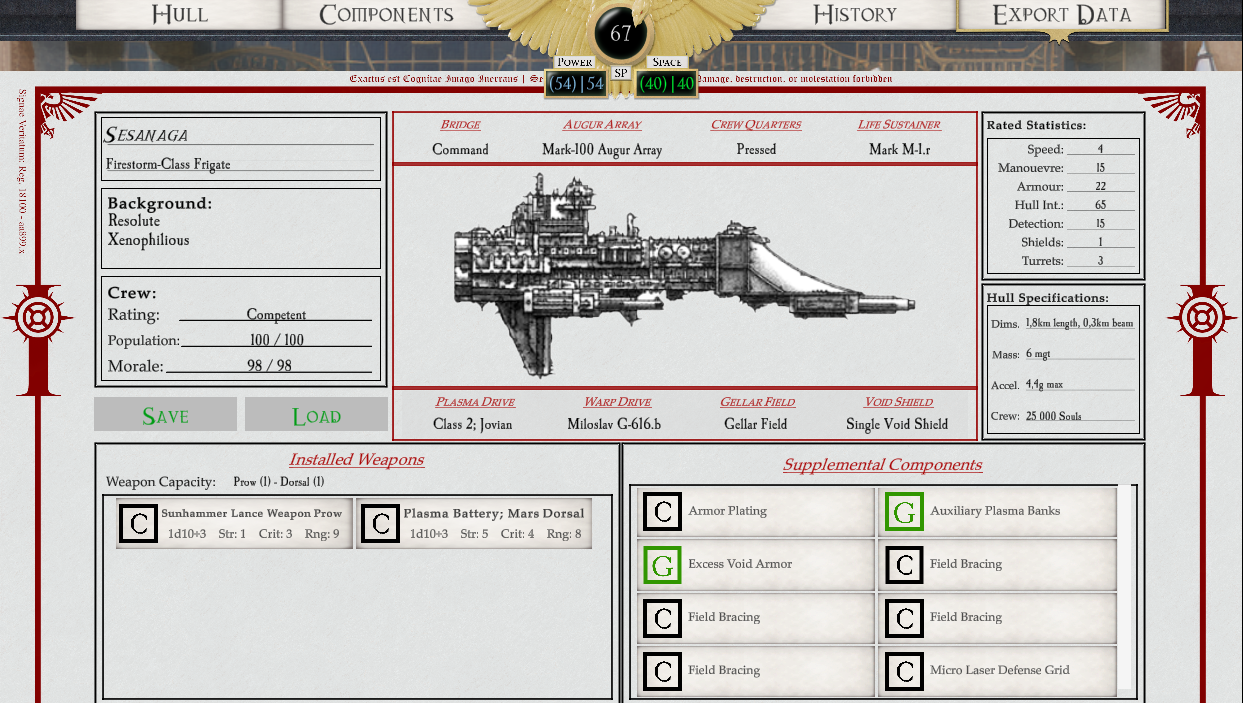Viewport: 1243px width, 703px height.
Task: Click the Detection statistic value 15
Action: point(1101,224)
